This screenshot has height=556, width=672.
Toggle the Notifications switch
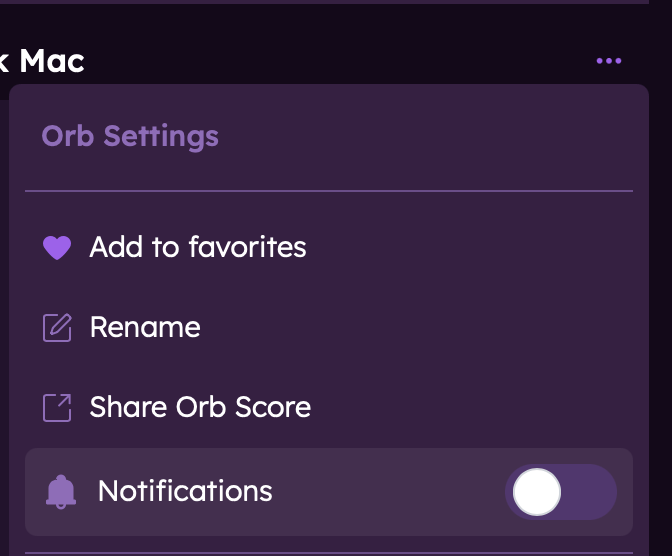pos(560,492)
